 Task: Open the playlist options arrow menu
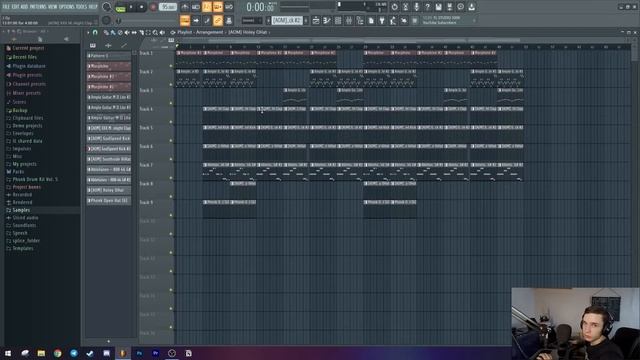point(89,32)
